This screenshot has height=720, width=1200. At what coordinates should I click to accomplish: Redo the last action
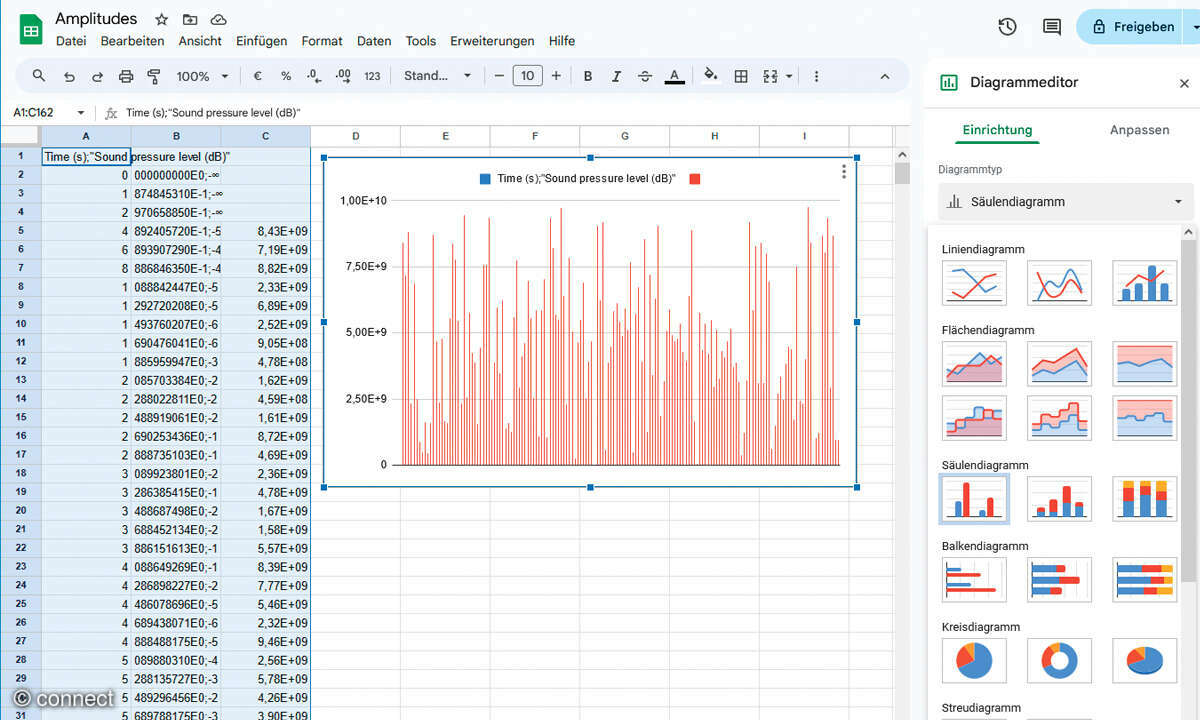pyautogui.click(x=97, y=76)
